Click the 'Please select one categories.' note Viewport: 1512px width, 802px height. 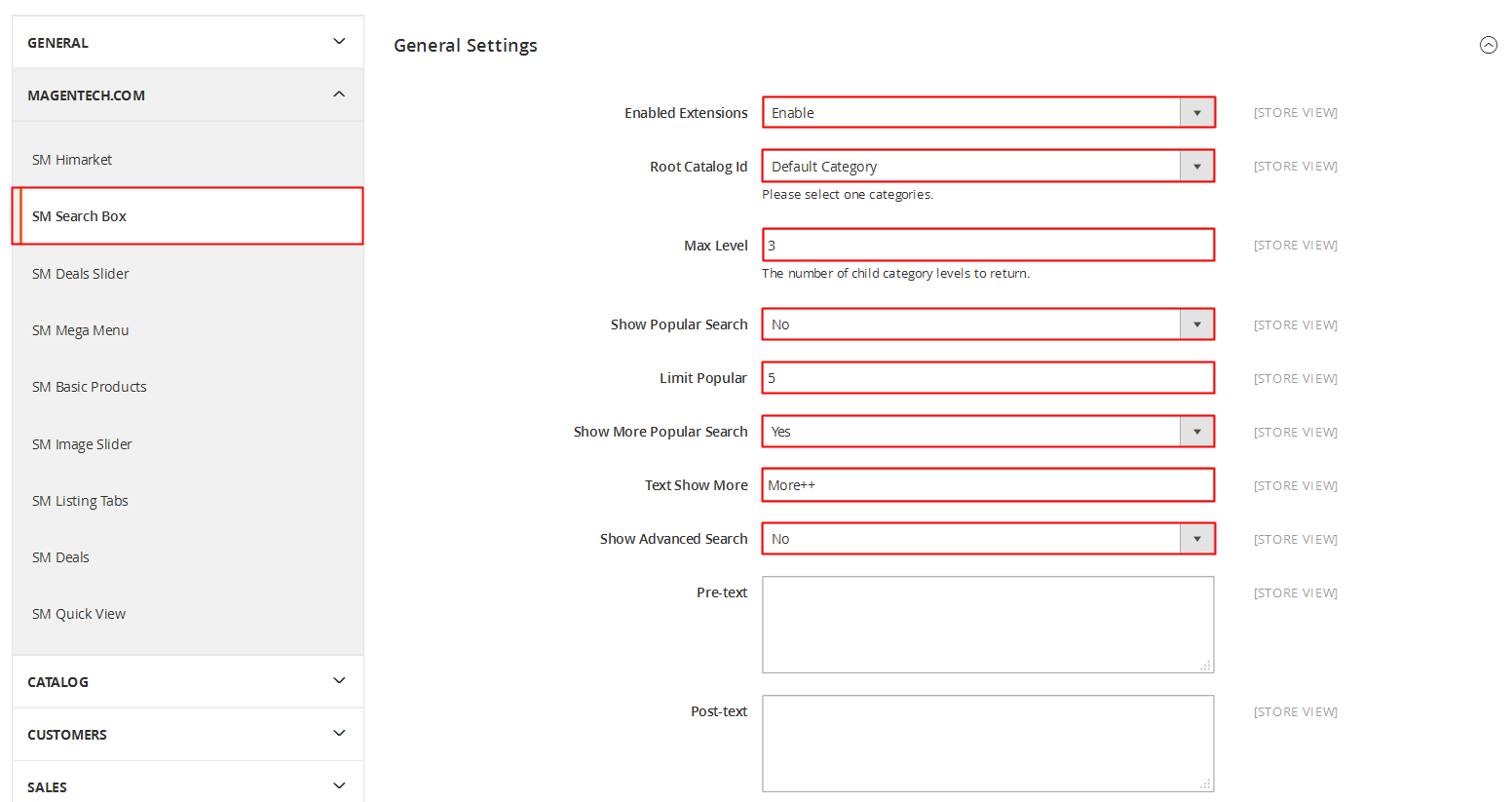point(848,194)
